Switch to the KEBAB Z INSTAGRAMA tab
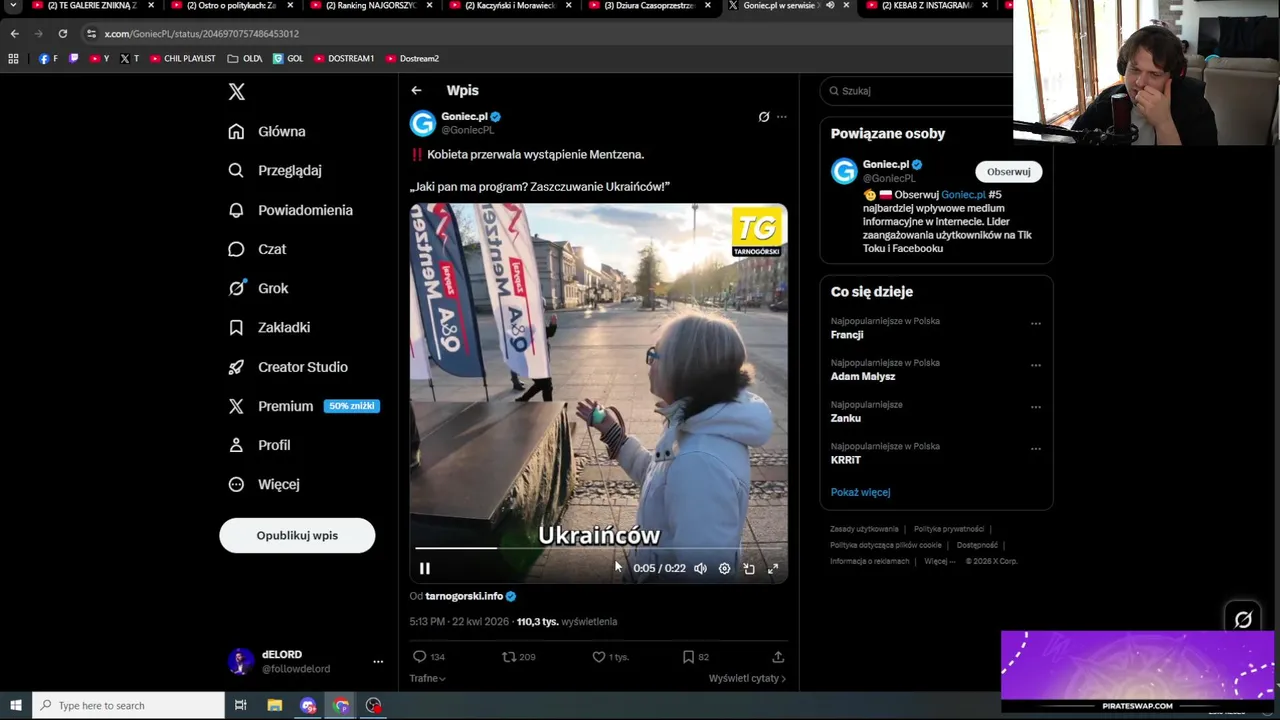This screenshot has height=720, width=1280. pyautogui.click(x=925, y=6)
